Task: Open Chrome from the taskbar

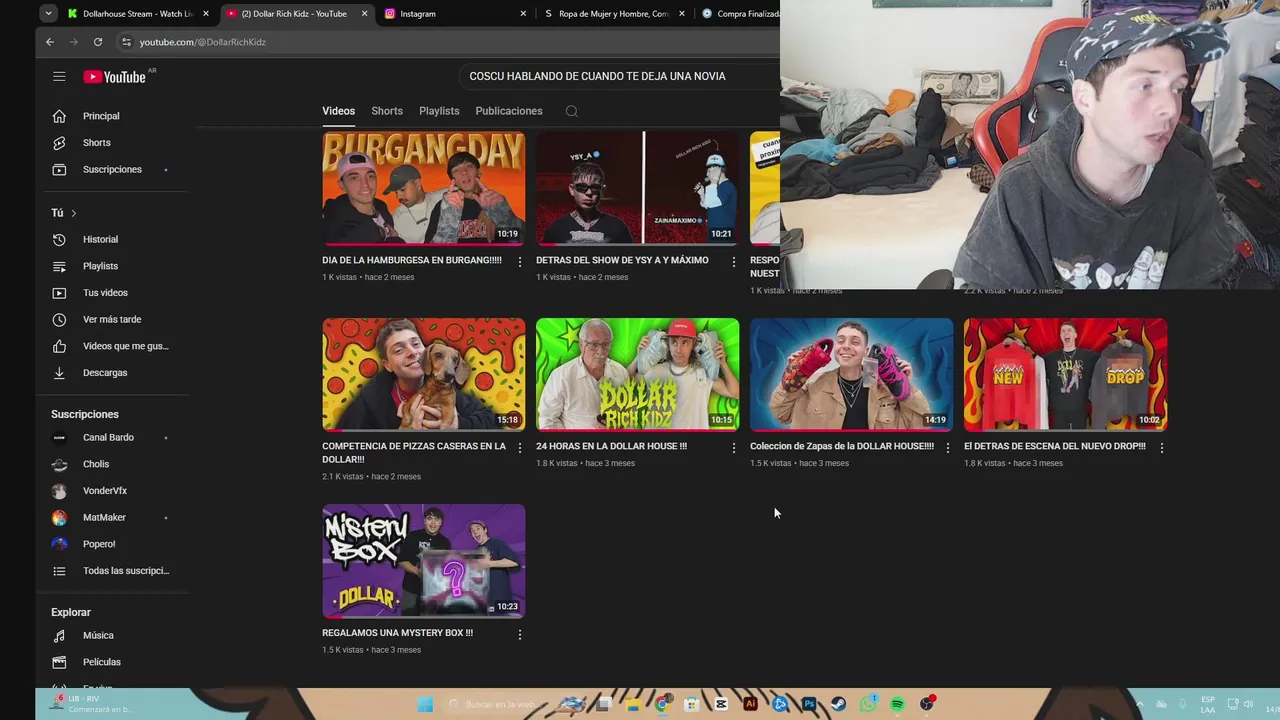Action: [x=662, y=704]
